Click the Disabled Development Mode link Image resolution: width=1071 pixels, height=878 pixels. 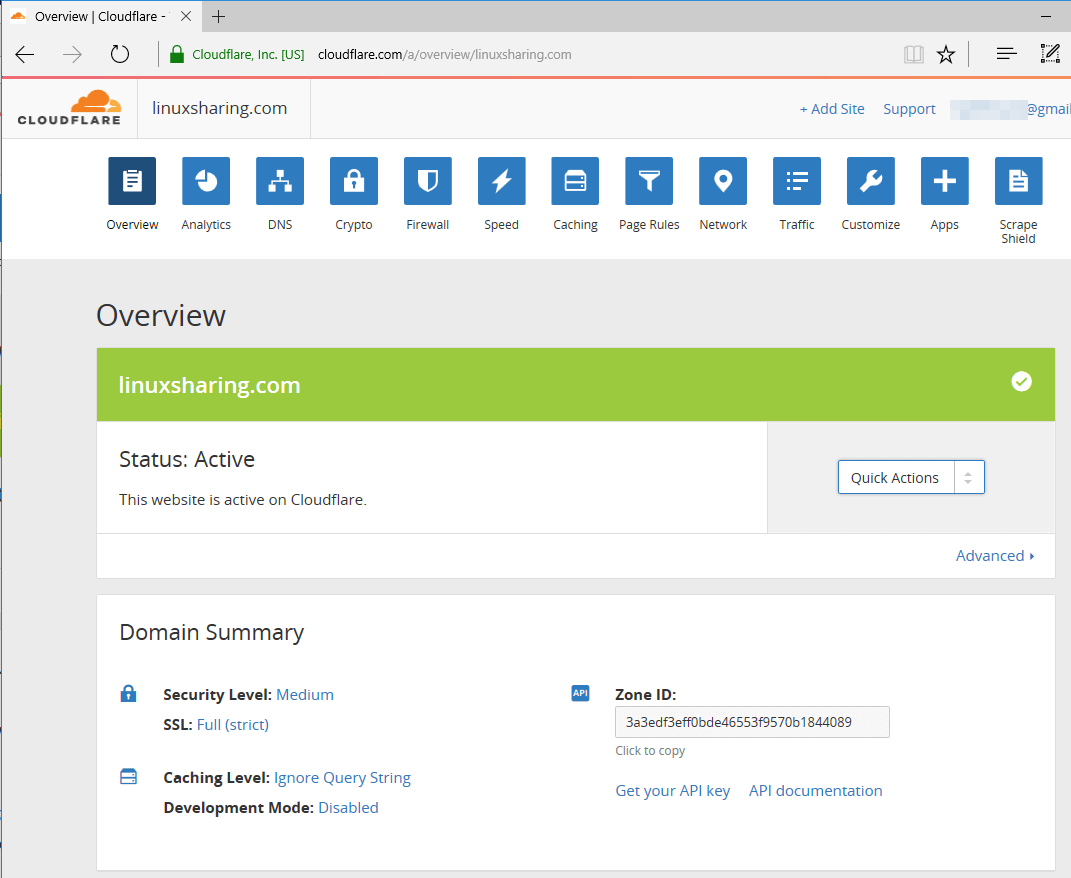pyautogui.click(x=348, y=808)
